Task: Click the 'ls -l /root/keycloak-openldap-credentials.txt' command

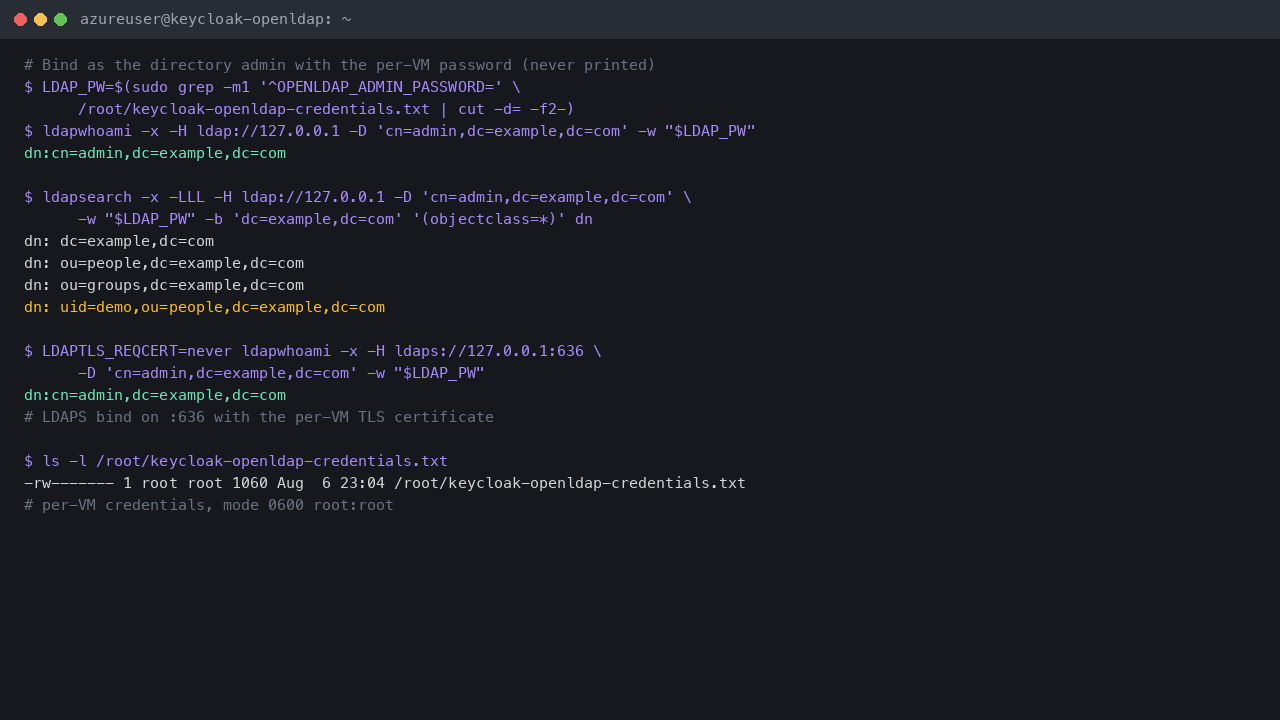Action: point(236,461)
